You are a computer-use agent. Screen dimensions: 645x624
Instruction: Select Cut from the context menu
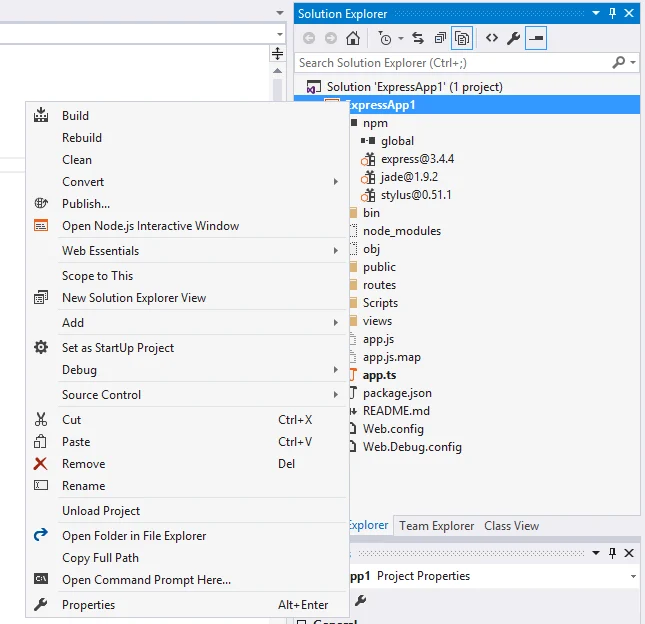point(187,420)
